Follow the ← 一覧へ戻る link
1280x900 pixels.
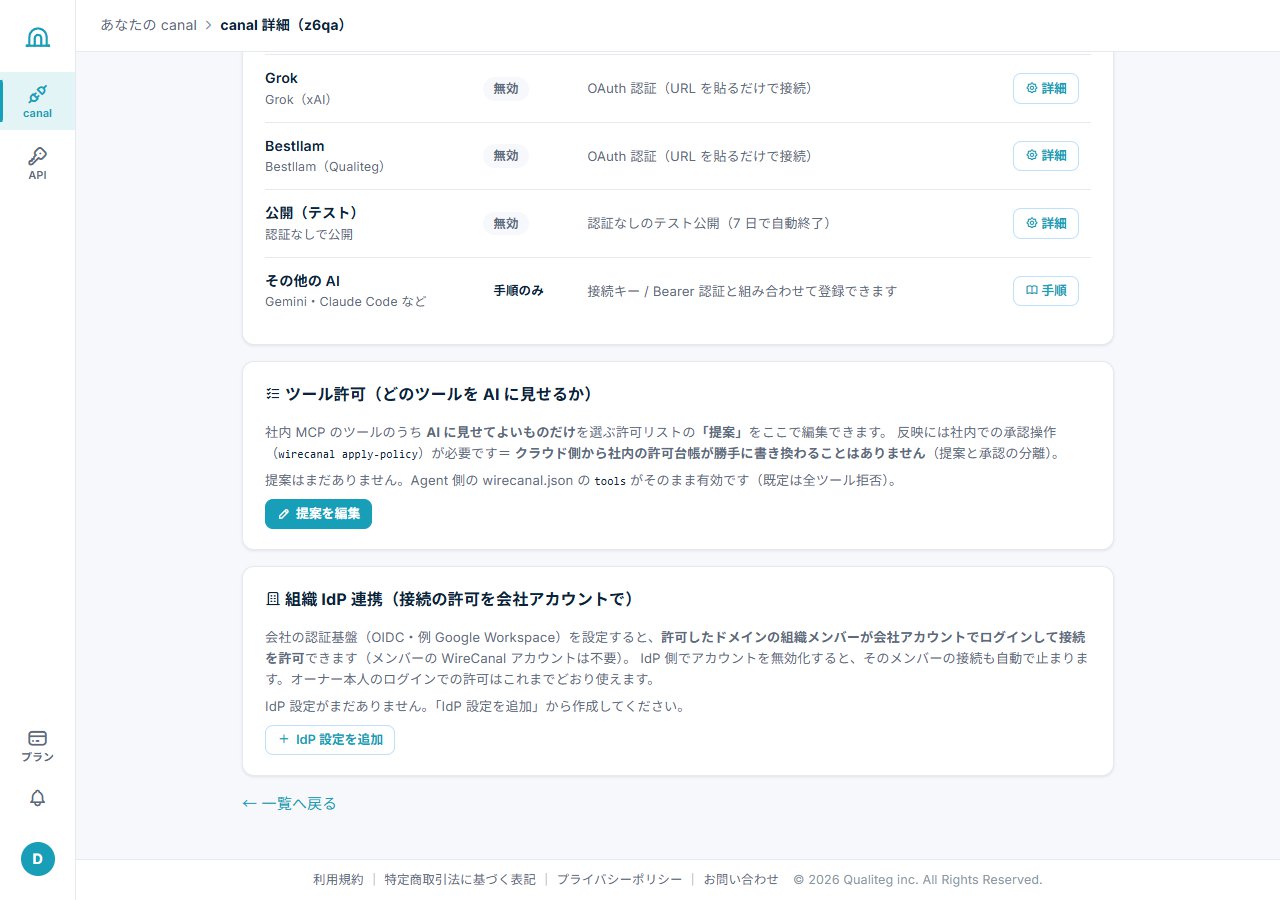(x=290, y=803)
